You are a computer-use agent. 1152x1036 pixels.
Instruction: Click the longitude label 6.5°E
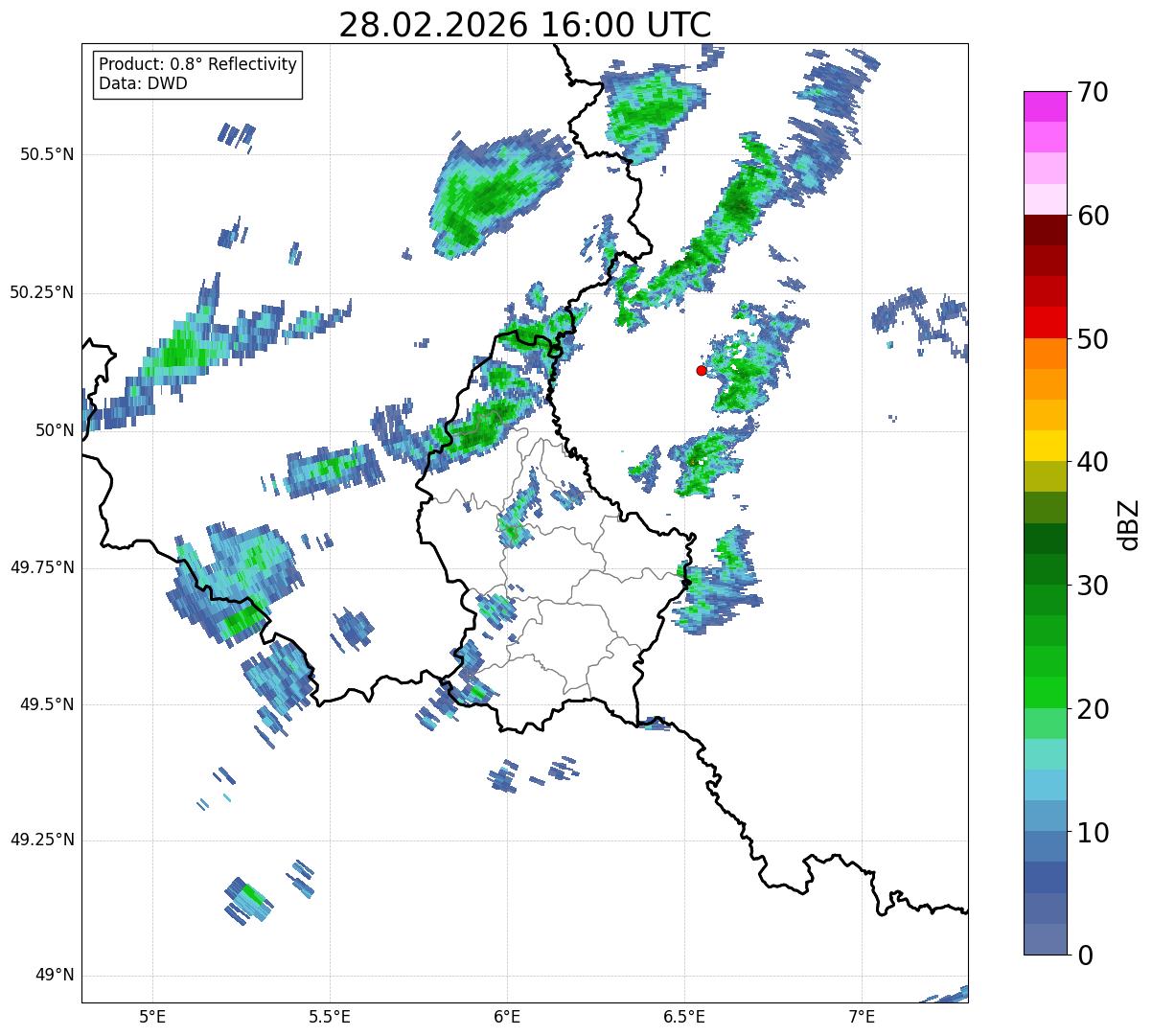pos(685,1017)
